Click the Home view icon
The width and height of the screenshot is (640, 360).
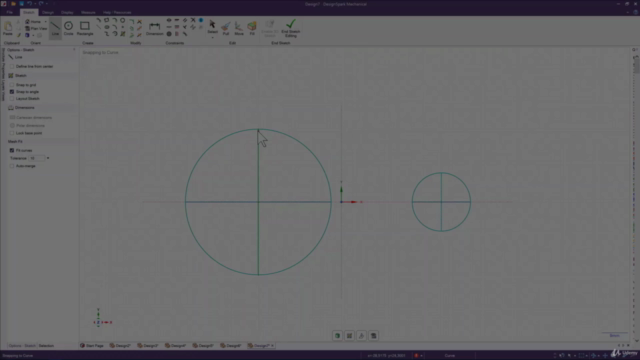(27, 22)
